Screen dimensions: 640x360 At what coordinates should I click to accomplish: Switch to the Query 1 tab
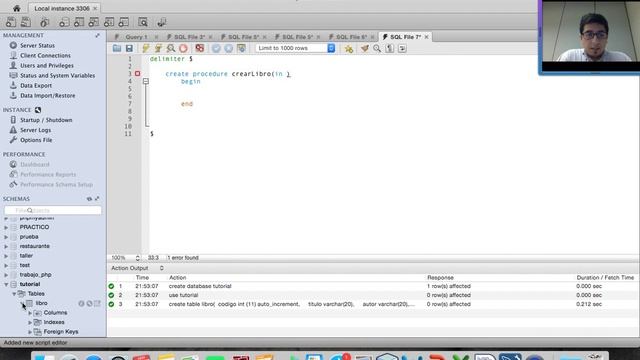click(136, 37)
